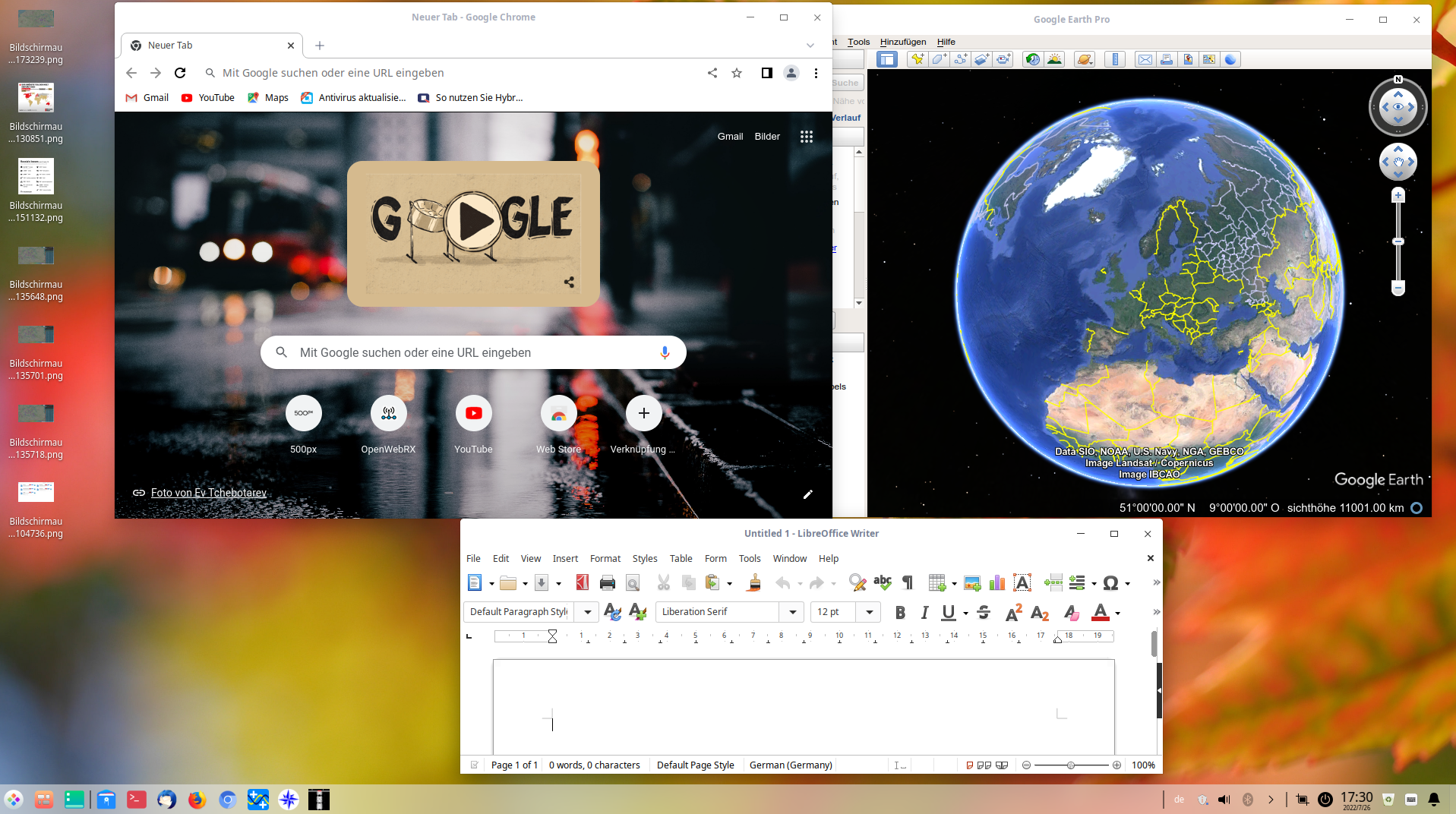This screenshot has width=1456, height=814.
Task: Open planet switcher dropdown in Google Earth
Action: coord(1085,59)
